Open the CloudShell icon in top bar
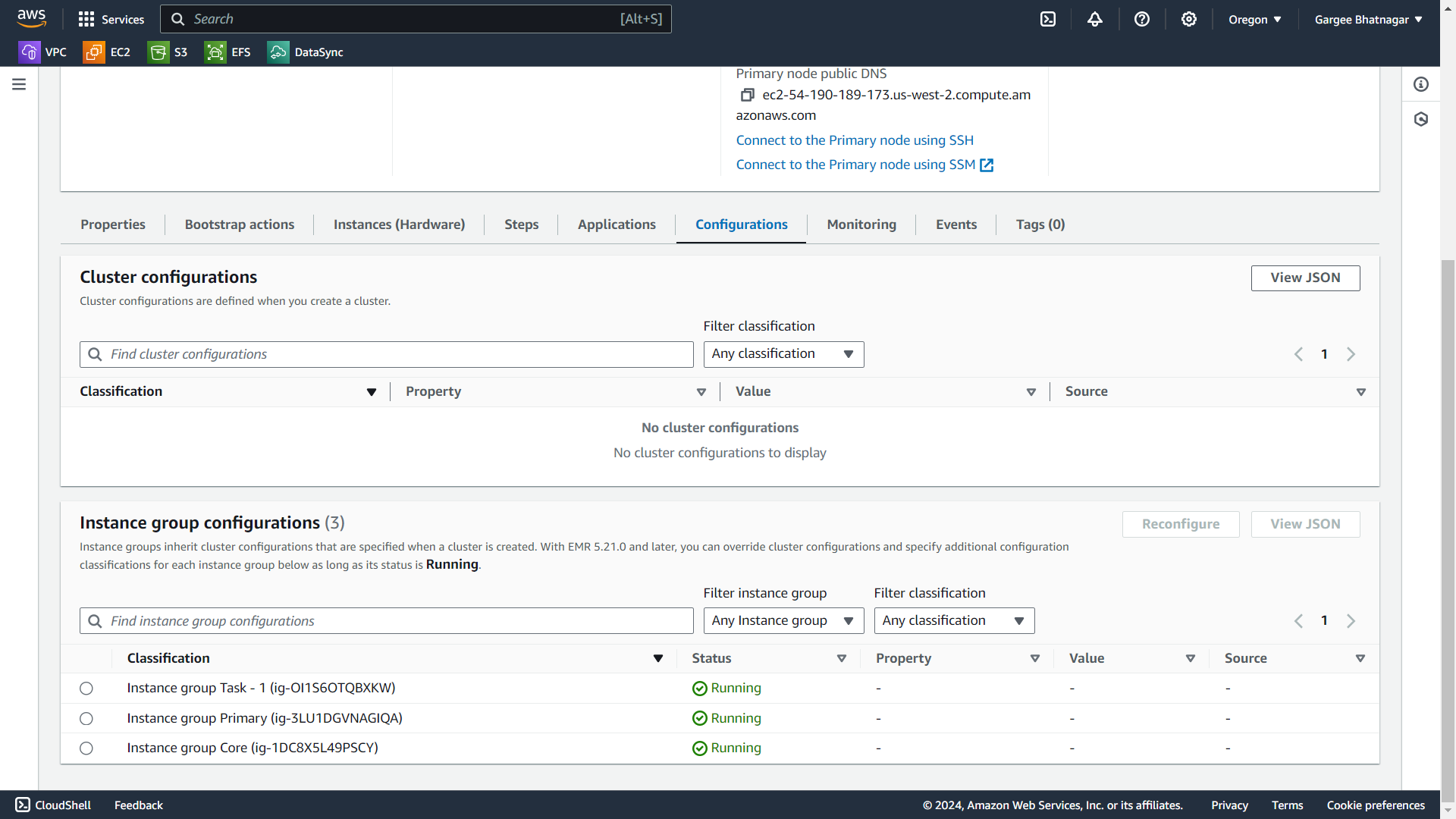Screen dimensions: 1456x819 coord(1048,19)
